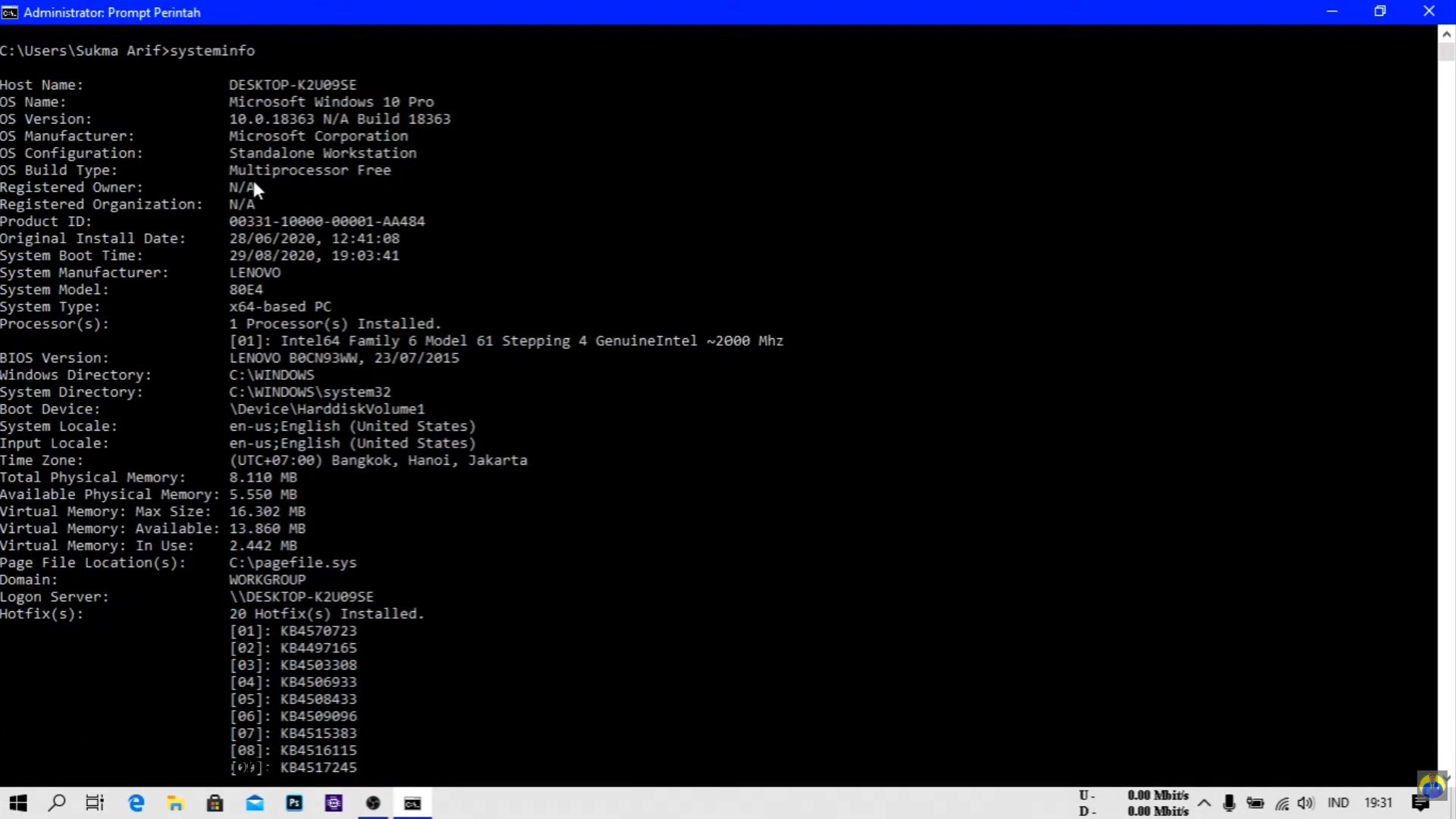
Task: Open Command Prompt title bar system icon
Action: point(10,12)
